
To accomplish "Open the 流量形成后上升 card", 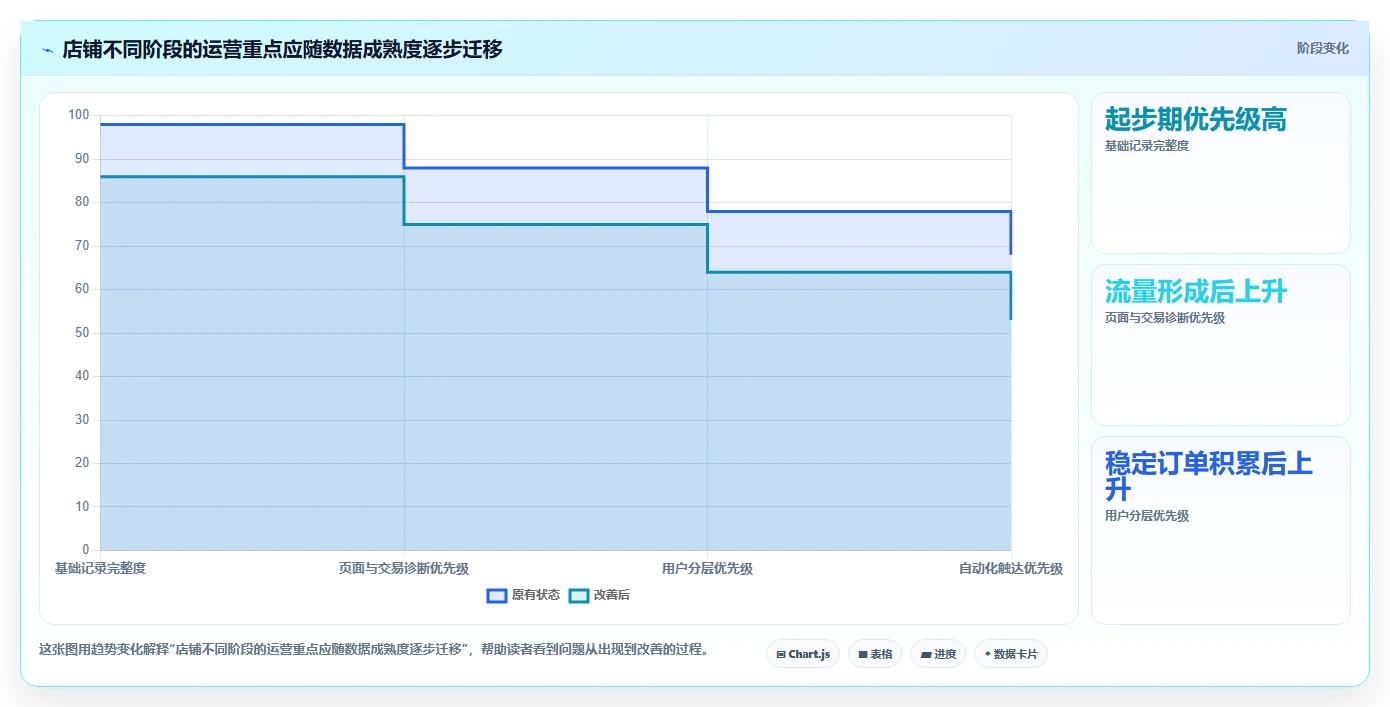I will [1221, 345].
